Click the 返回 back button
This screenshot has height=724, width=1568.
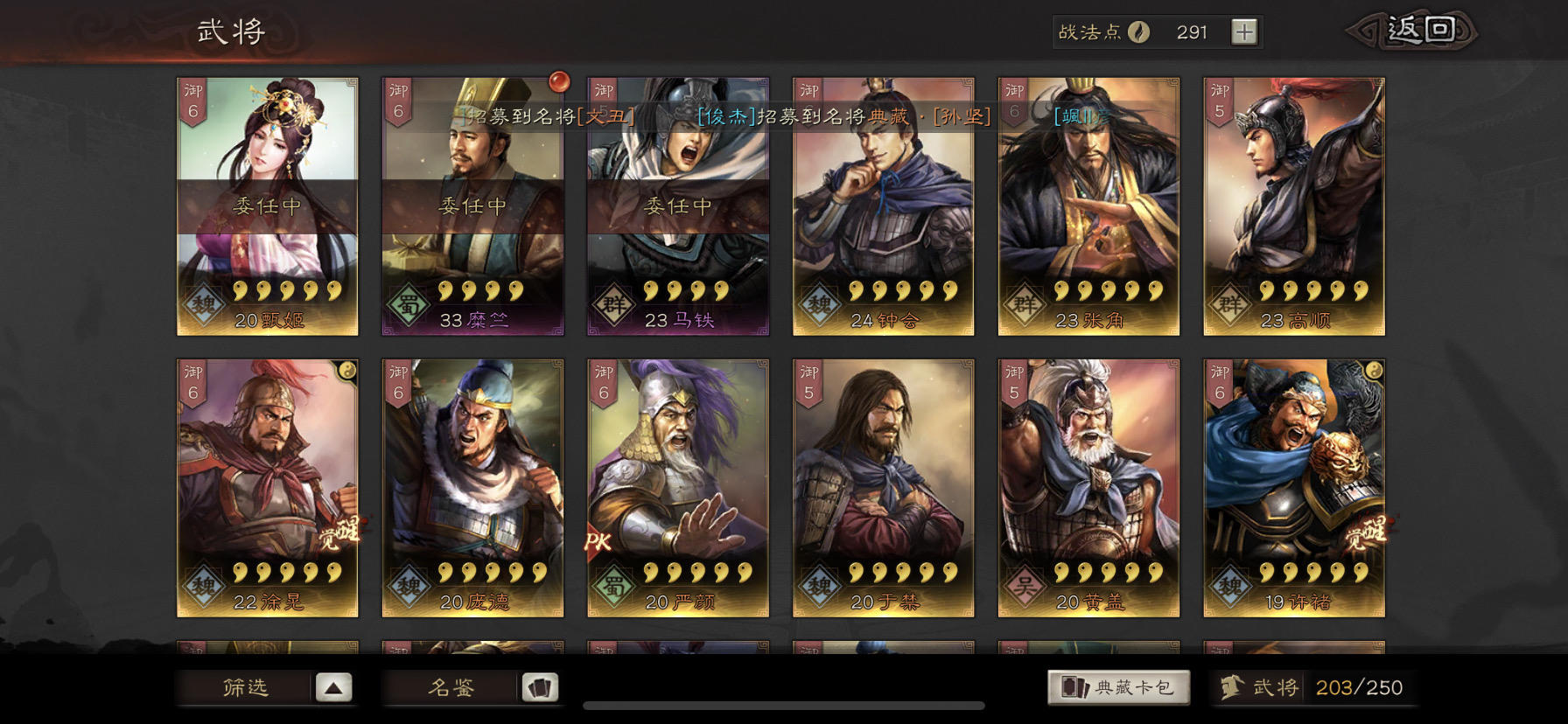(1412, 31)
